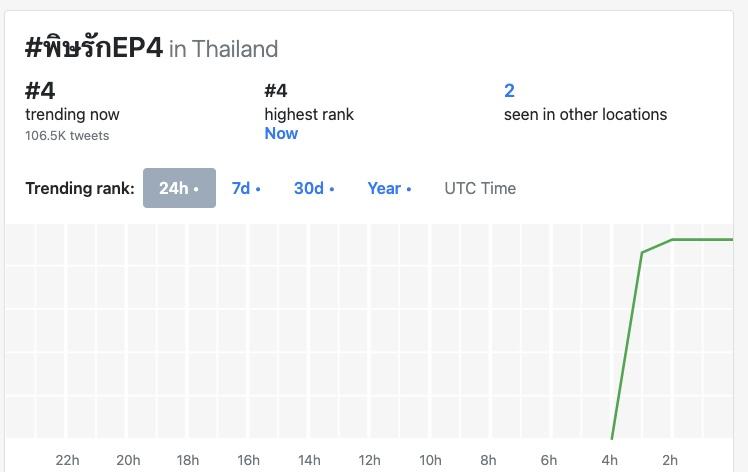Click the 22h mark on the time axis

coord(68,460)
